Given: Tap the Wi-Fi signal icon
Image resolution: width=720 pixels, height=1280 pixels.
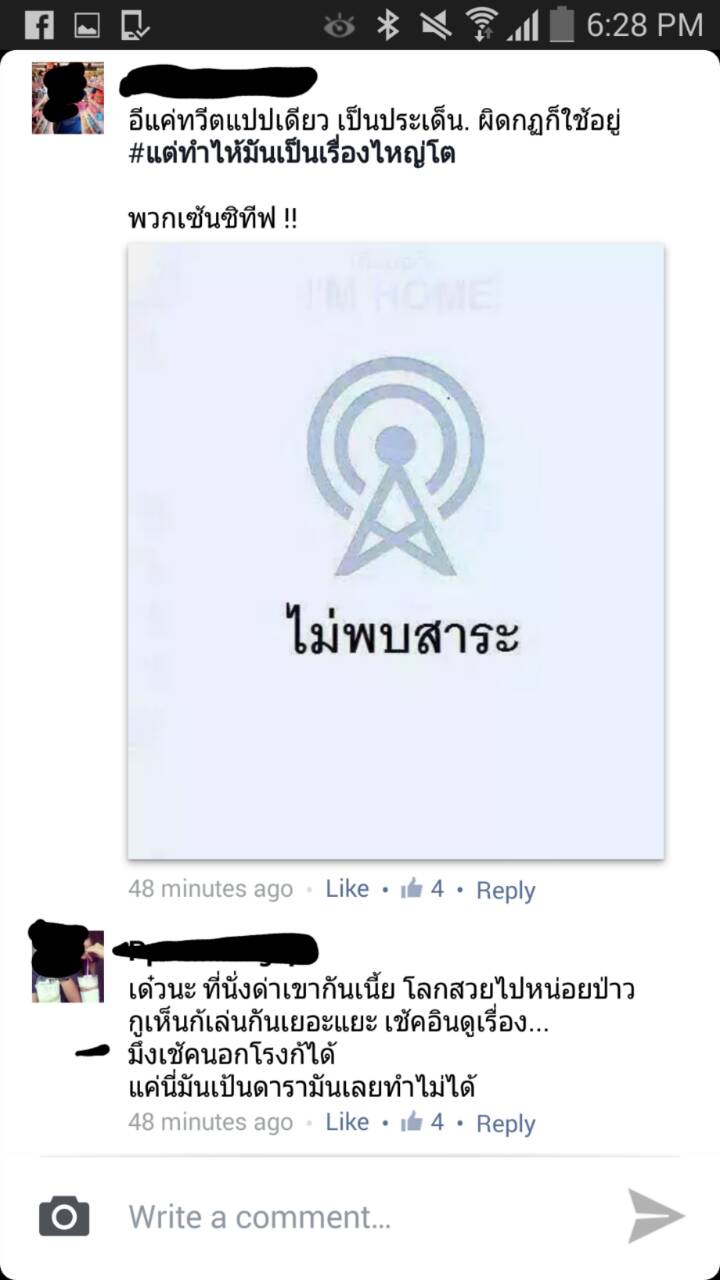Looking at the screenshot, I should pos(482,25).
